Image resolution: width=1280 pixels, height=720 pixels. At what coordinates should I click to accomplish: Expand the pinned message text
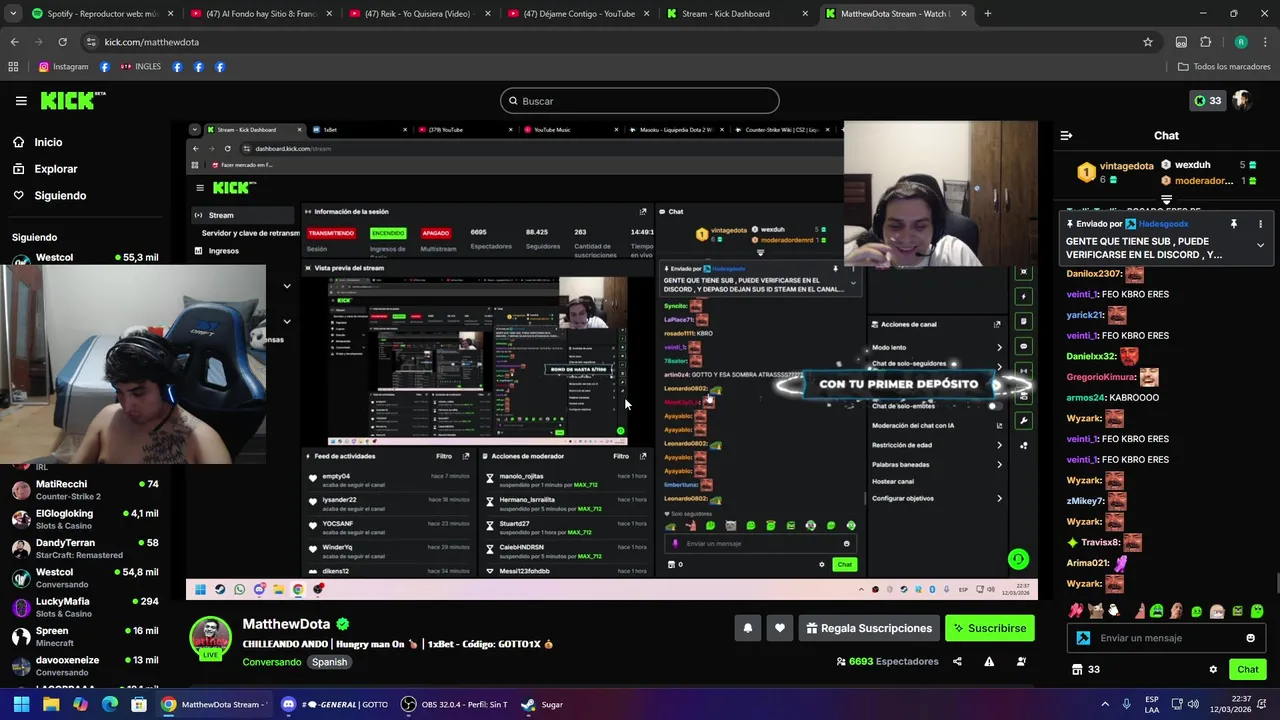pos(1260,245)
